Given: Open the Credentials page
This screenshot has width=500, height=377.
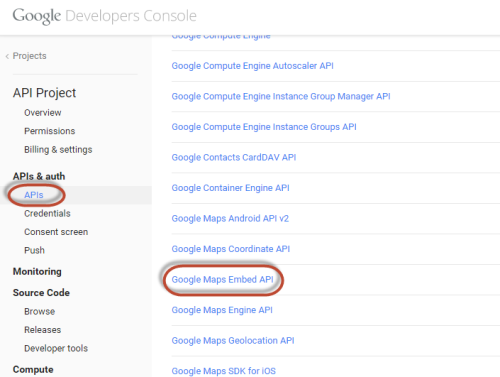Looking at the screenshot, I should [x=47, y=213].
